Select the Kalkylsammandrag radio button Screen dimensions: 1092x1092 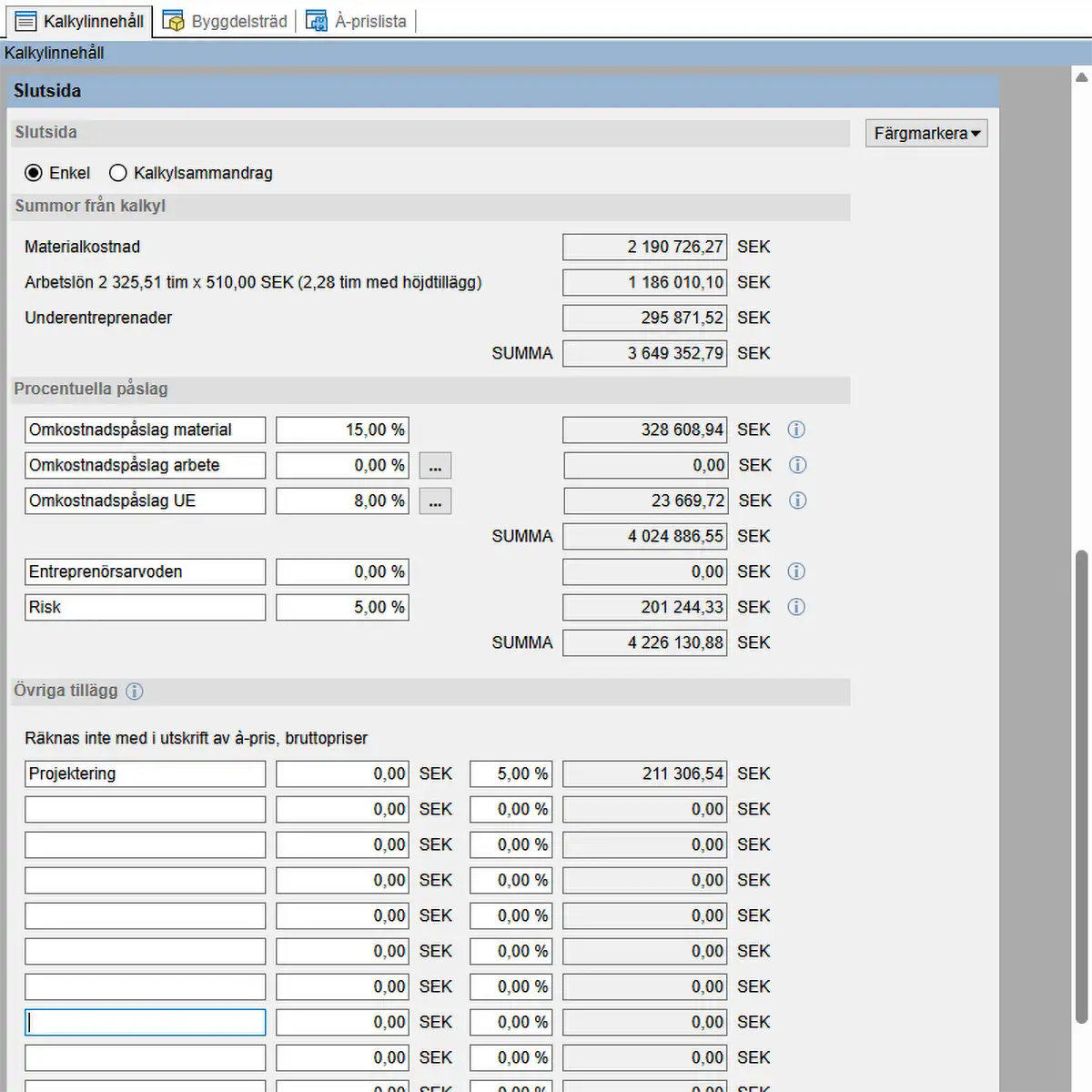pyautogui.click(x=118, y=173)
